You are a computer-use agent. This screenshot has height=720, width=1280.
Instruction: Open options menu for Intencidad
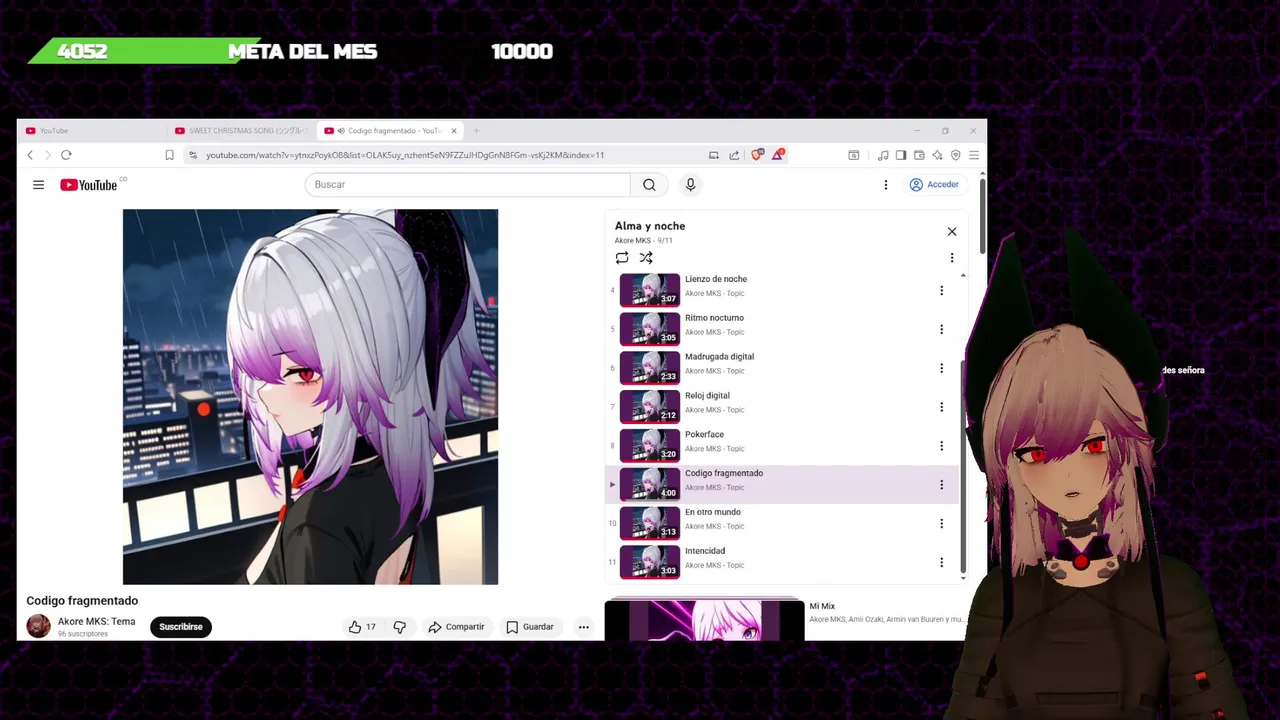coord(941,562)
